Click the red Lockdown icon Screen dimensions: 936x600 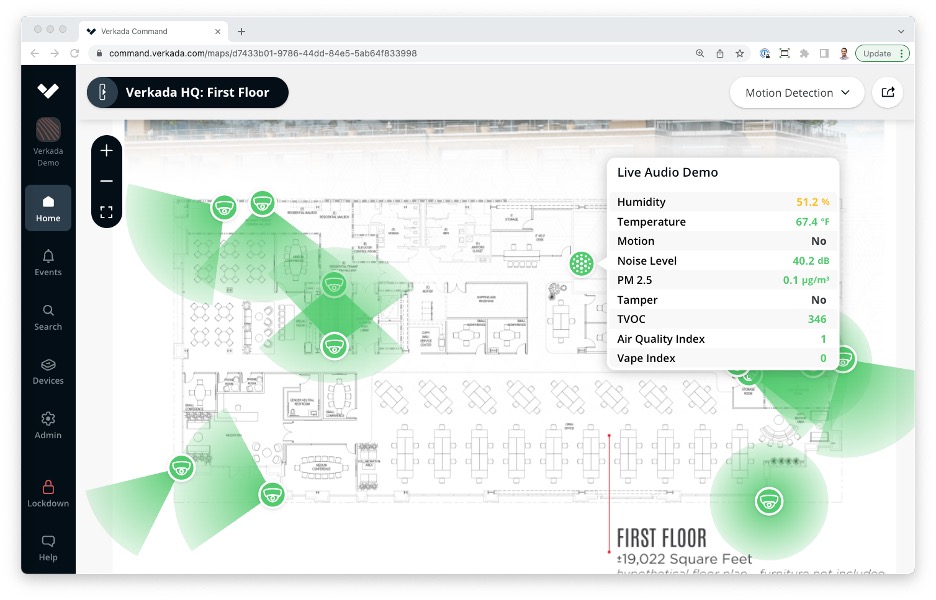pyautogui.click(x=48, y=490)
